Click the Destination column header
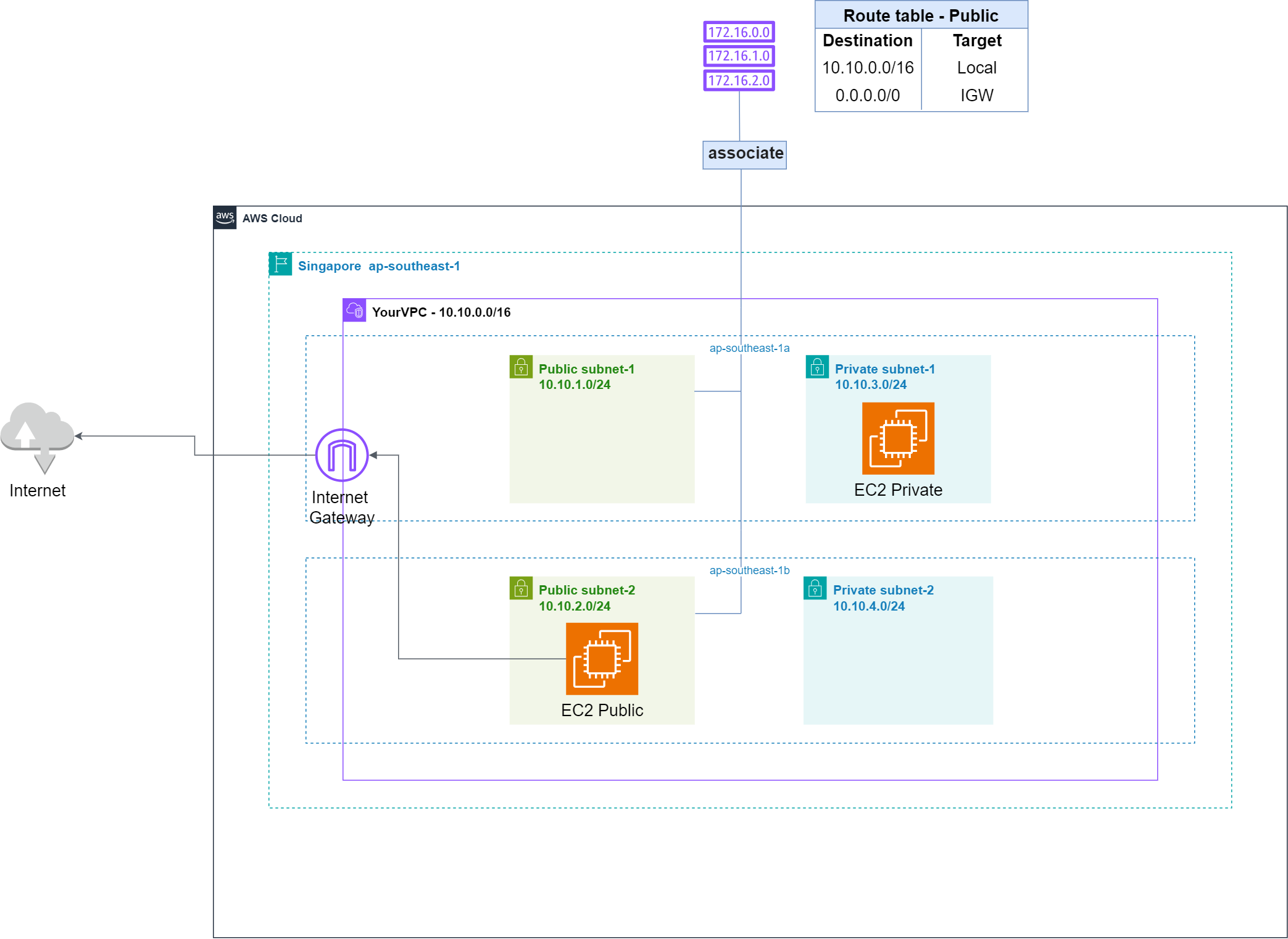1288x939 pixels. (867, 41)
